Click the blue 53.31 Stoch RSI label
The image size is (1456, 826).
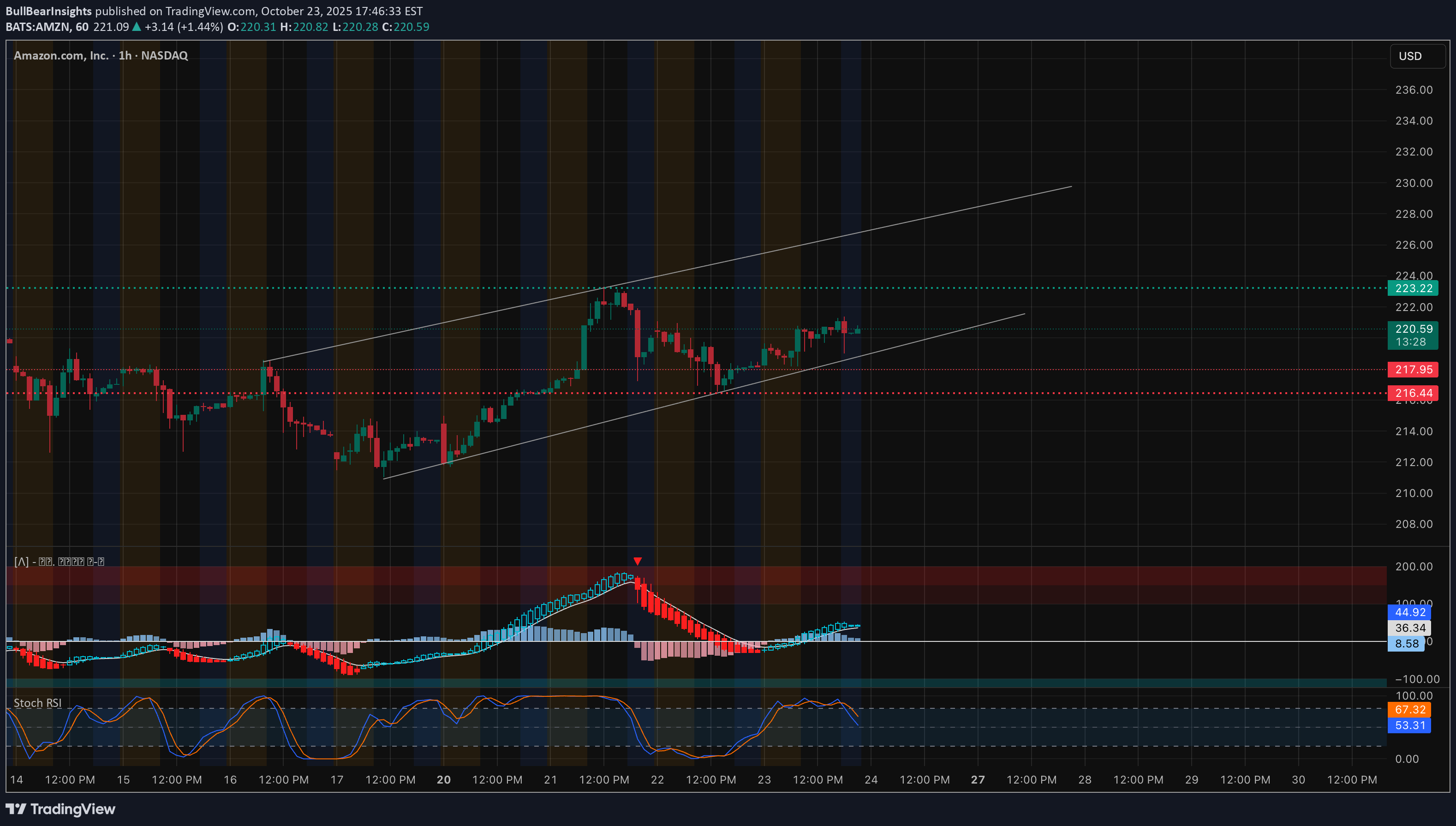click(x=1409, y=725)
